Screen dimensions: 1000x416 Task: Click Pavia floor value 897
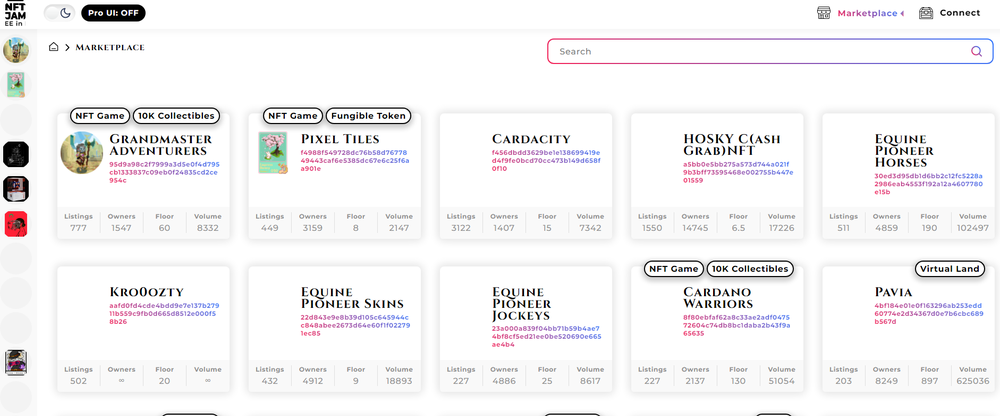tap(930, 381)
